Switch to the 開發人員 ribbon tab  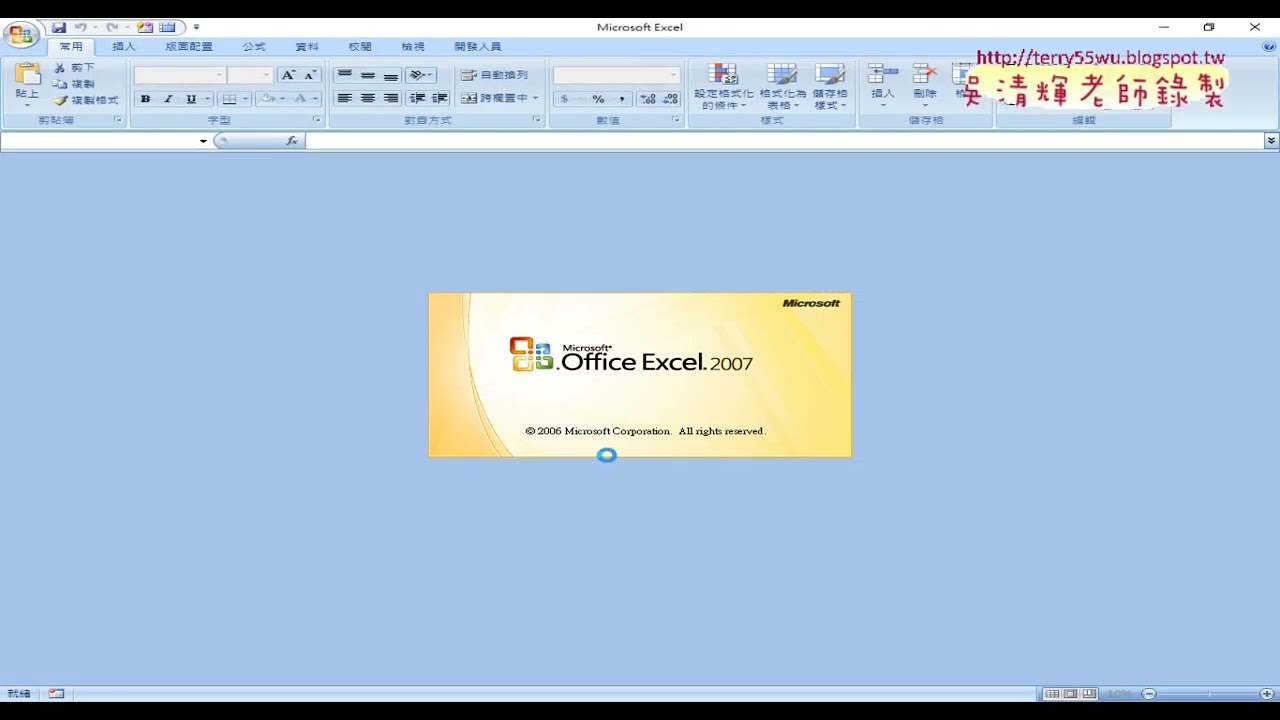point(478,47)
